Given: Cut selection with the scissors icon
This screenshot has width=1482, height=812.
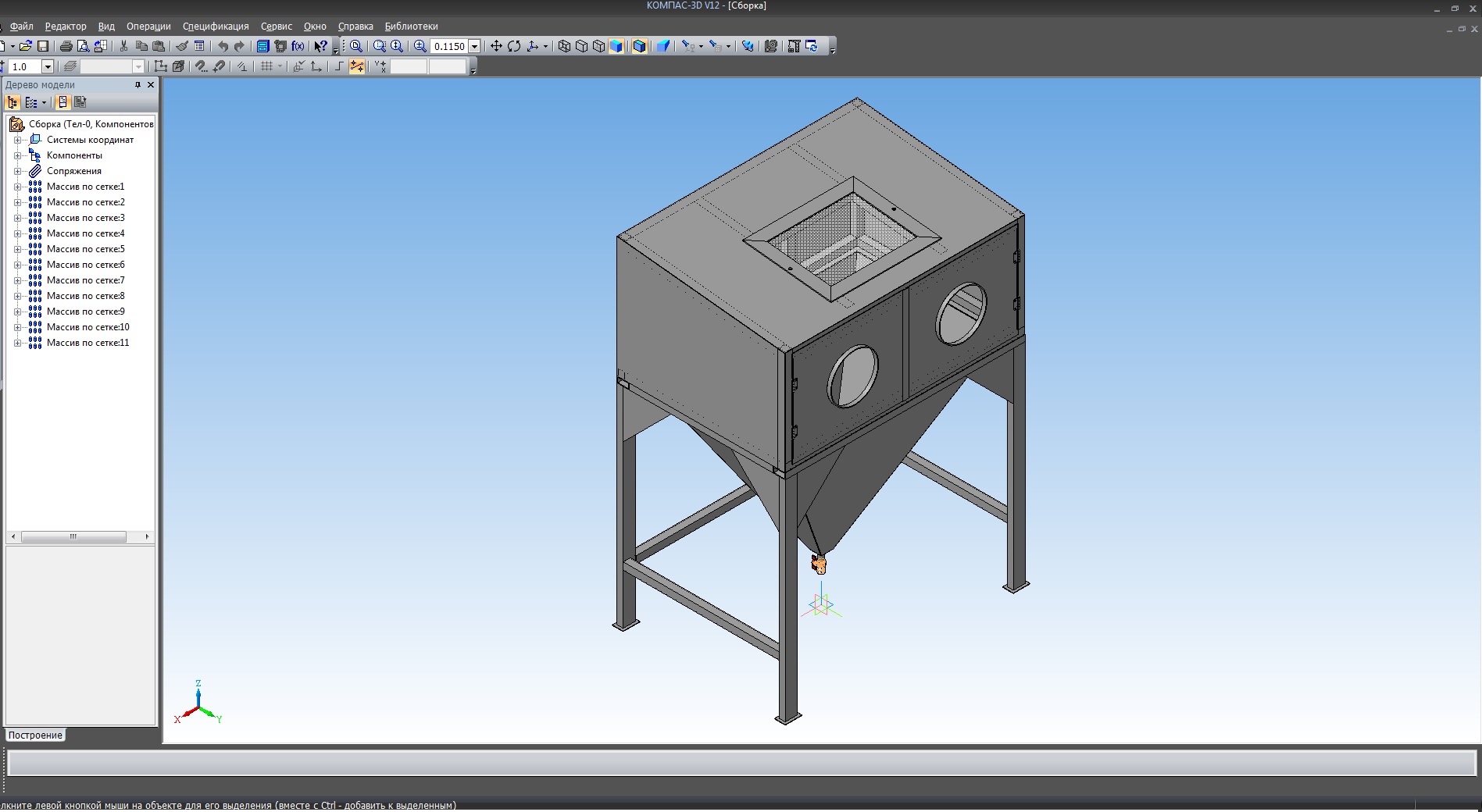Looking at the screenshot, I should click(123, 46).
